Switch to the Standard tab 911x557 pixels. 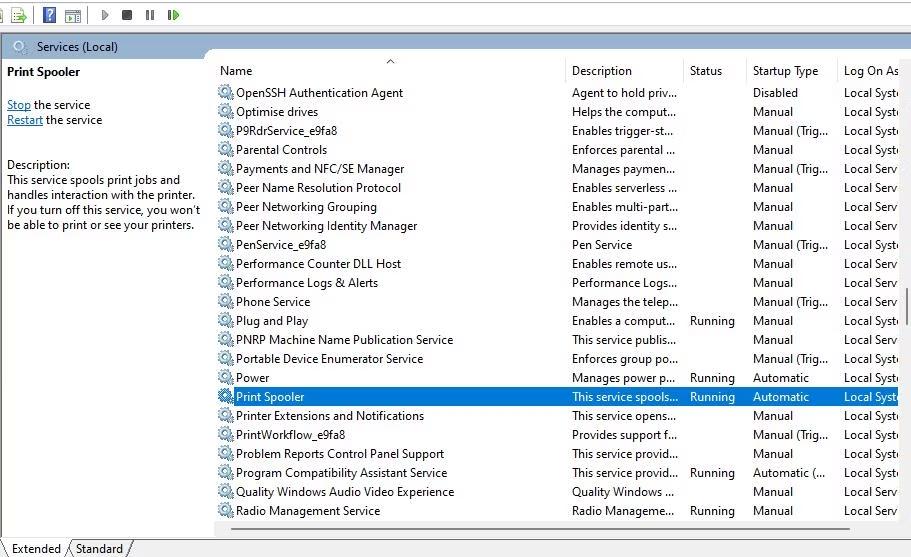point(99,548)
